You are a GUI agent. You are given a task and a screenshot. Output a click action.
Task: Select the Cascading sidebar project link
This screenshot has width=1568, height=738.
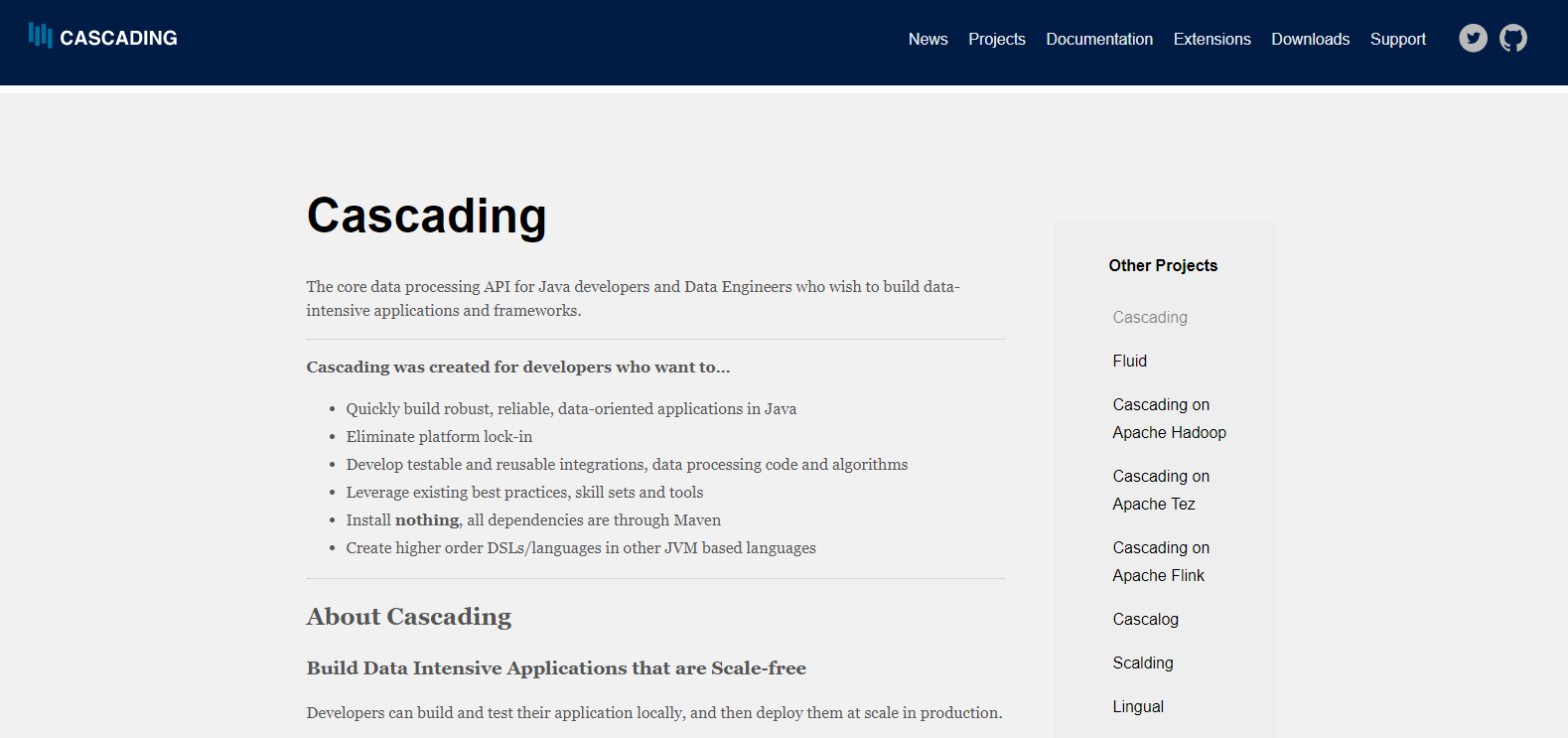pyautogui.click(x=1150, y=317)
